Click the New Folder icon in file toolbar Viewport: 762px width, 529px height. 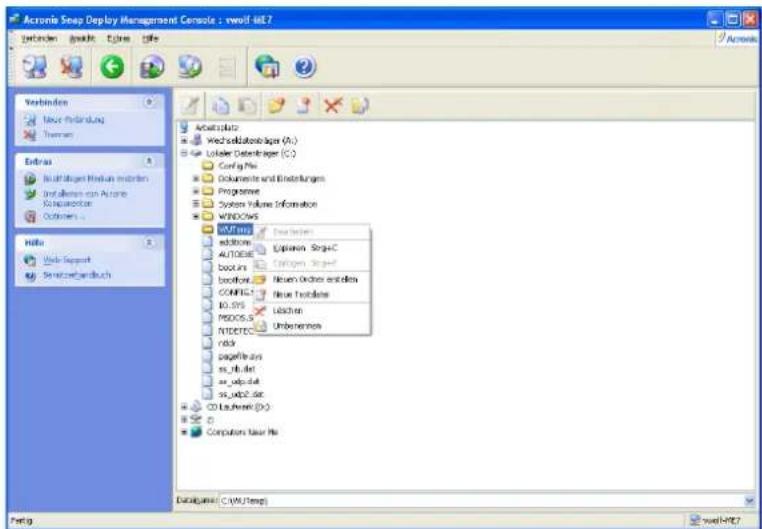tap(277, 105)
